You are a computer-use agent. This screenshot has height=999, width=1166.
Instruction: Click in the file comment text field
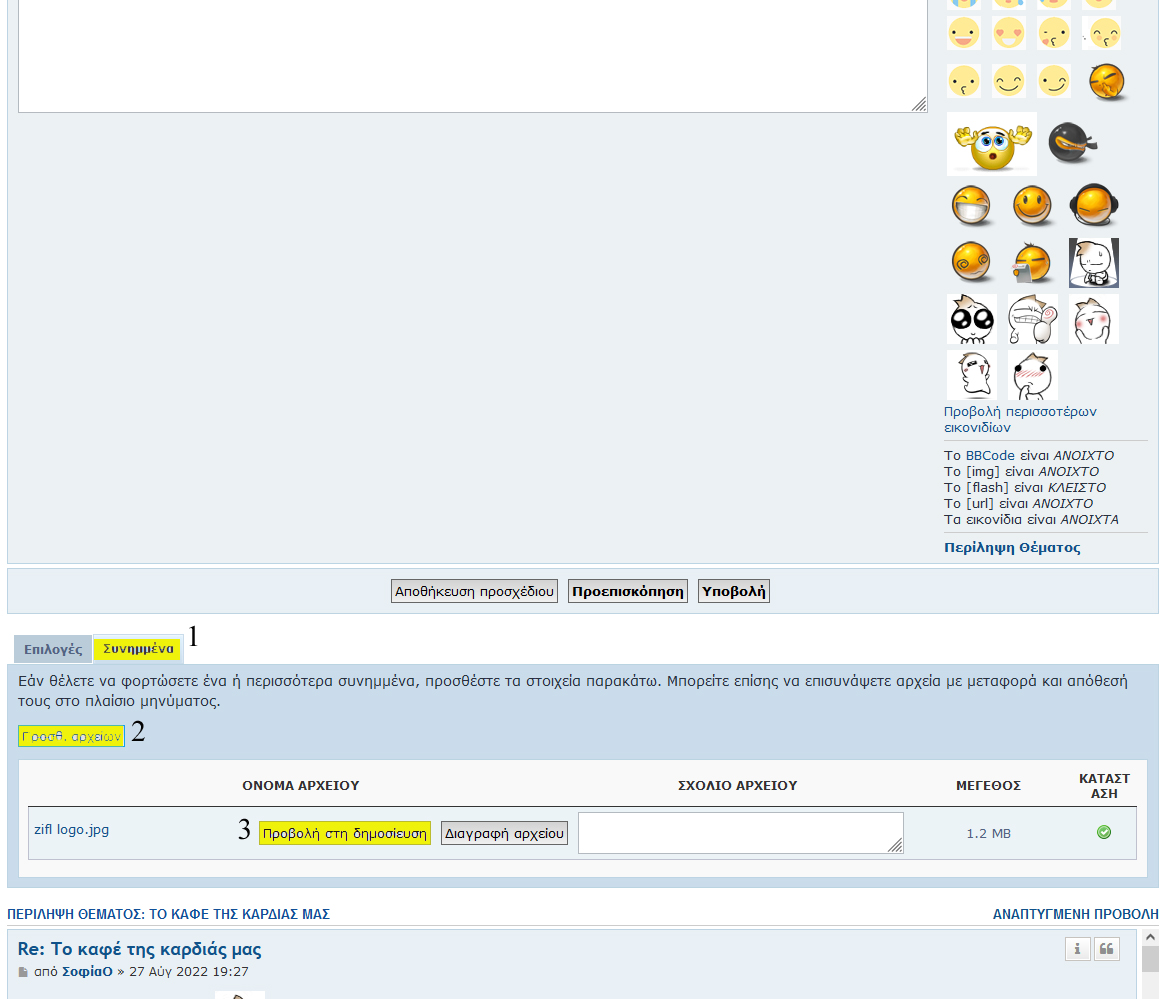pos(740,832)
